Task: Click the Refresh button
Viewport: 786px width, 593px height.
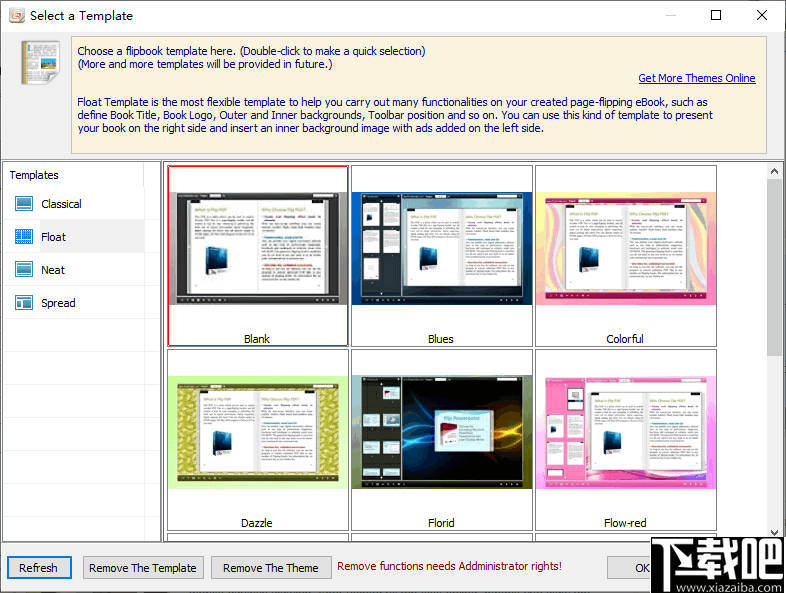Action: tap(39, 567)
